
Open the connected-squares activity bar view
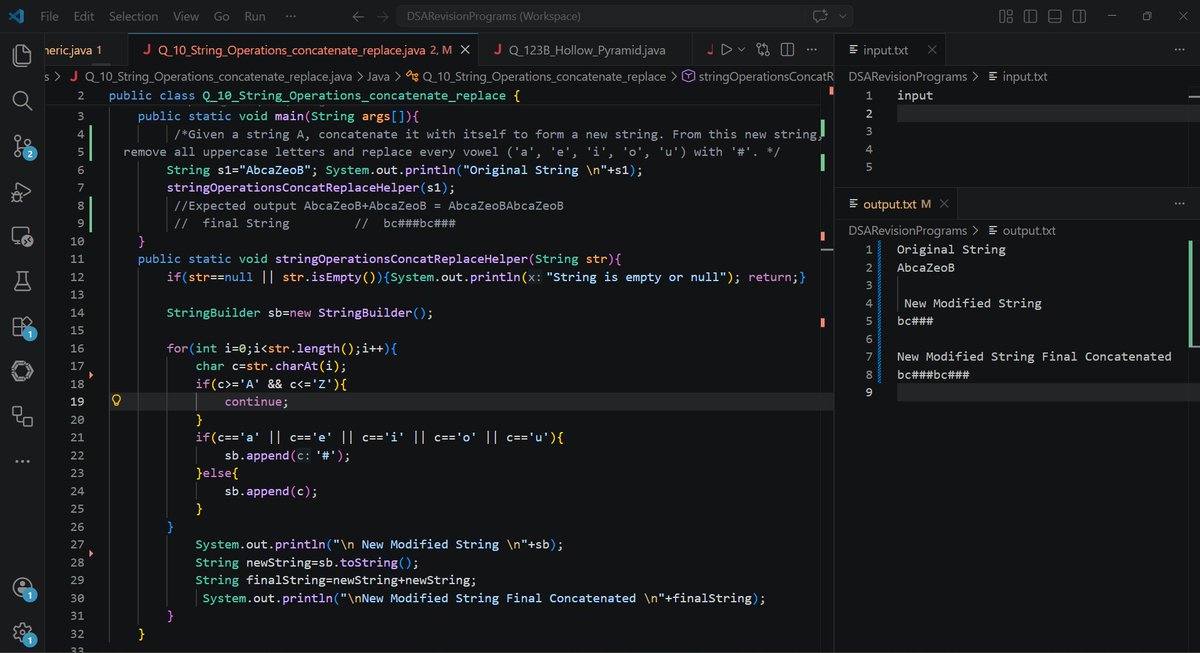click(22, 415)
